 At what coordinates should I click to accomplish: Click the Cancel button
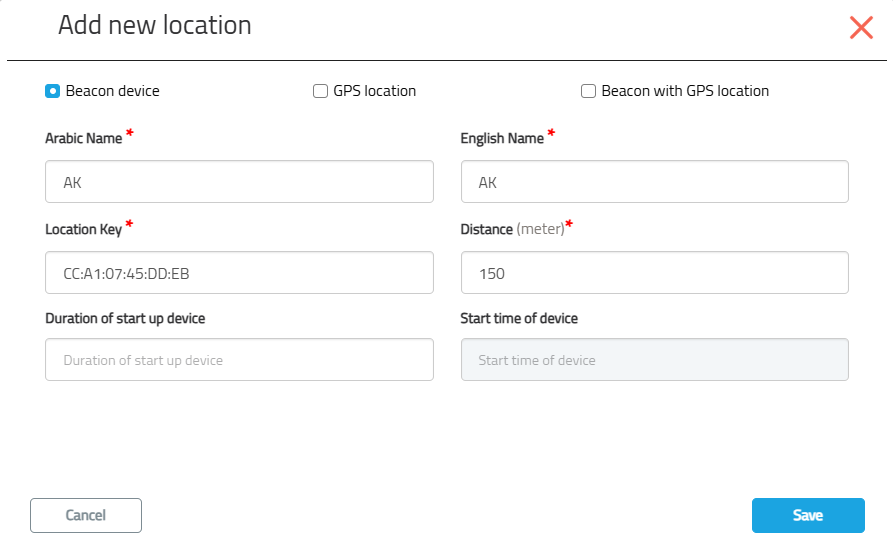(86, 516)
